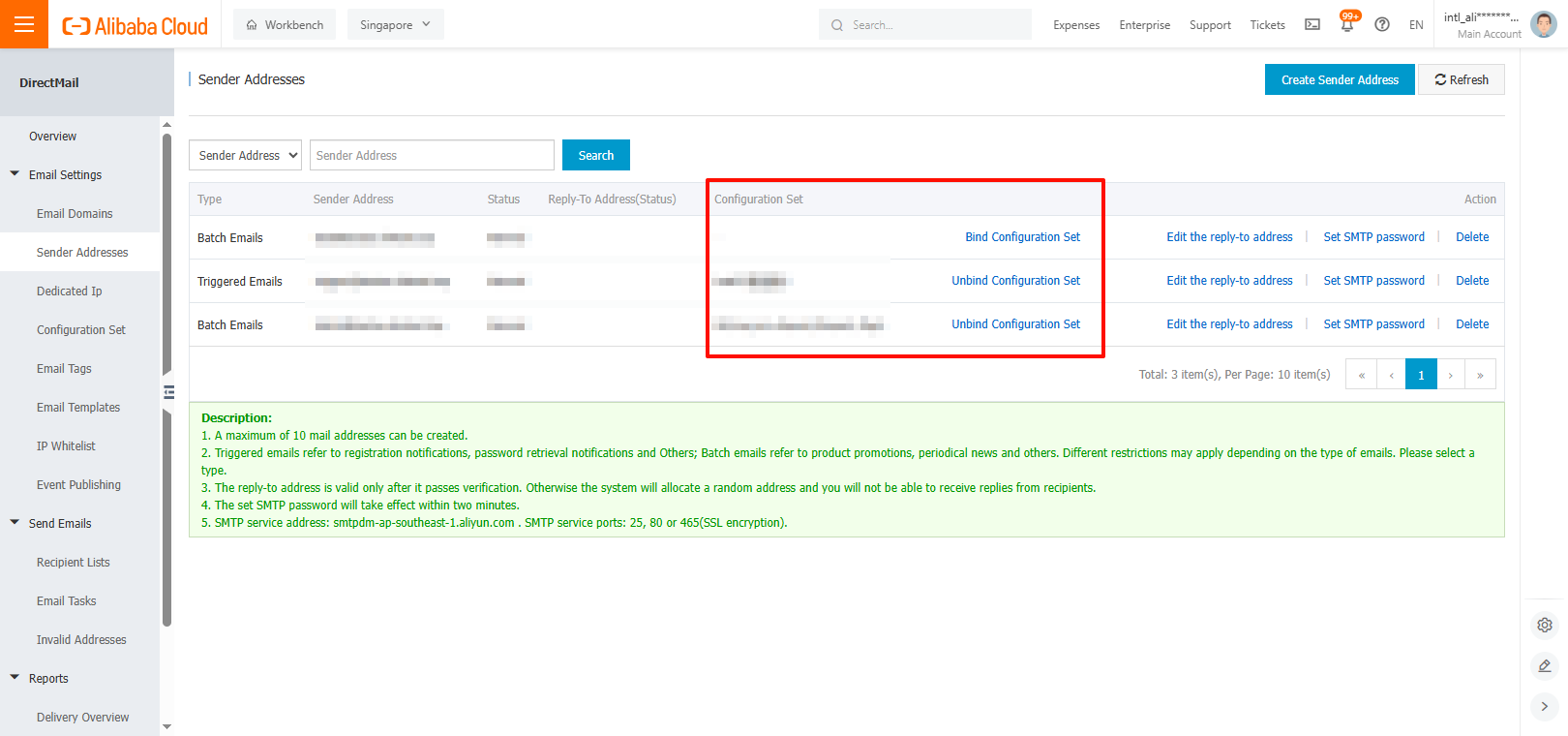Click Create Sender Address button
This screenshot has height=736, width=1568.
[x=1340, y=79]
